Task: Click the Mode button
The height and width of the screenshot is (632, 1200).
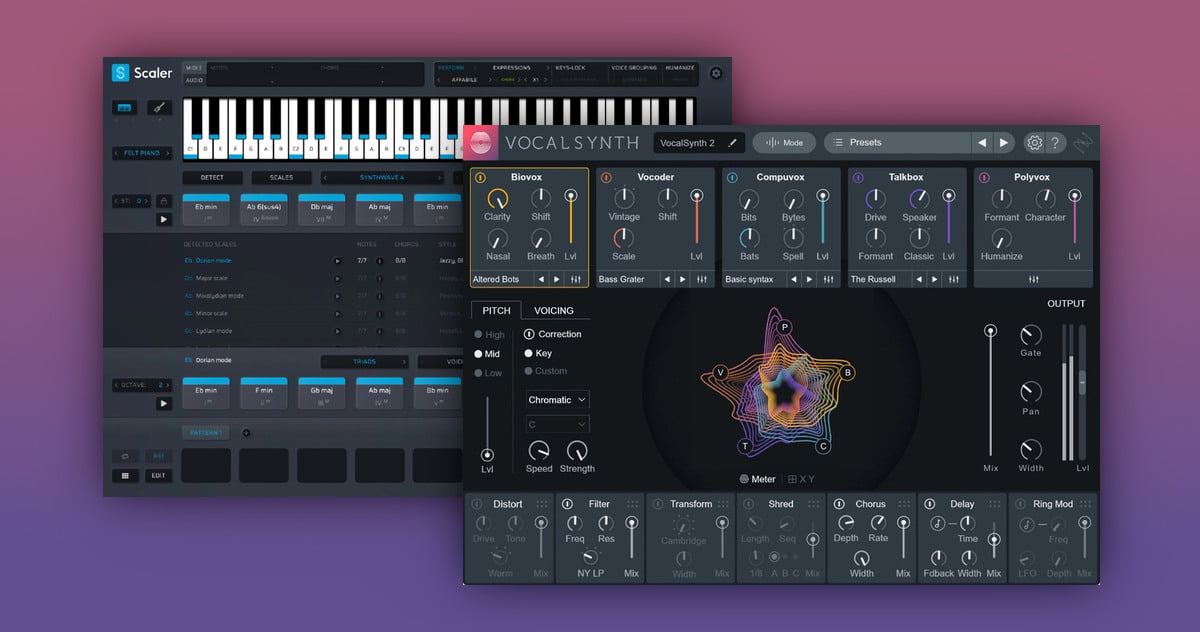Action: click(785, 143)
